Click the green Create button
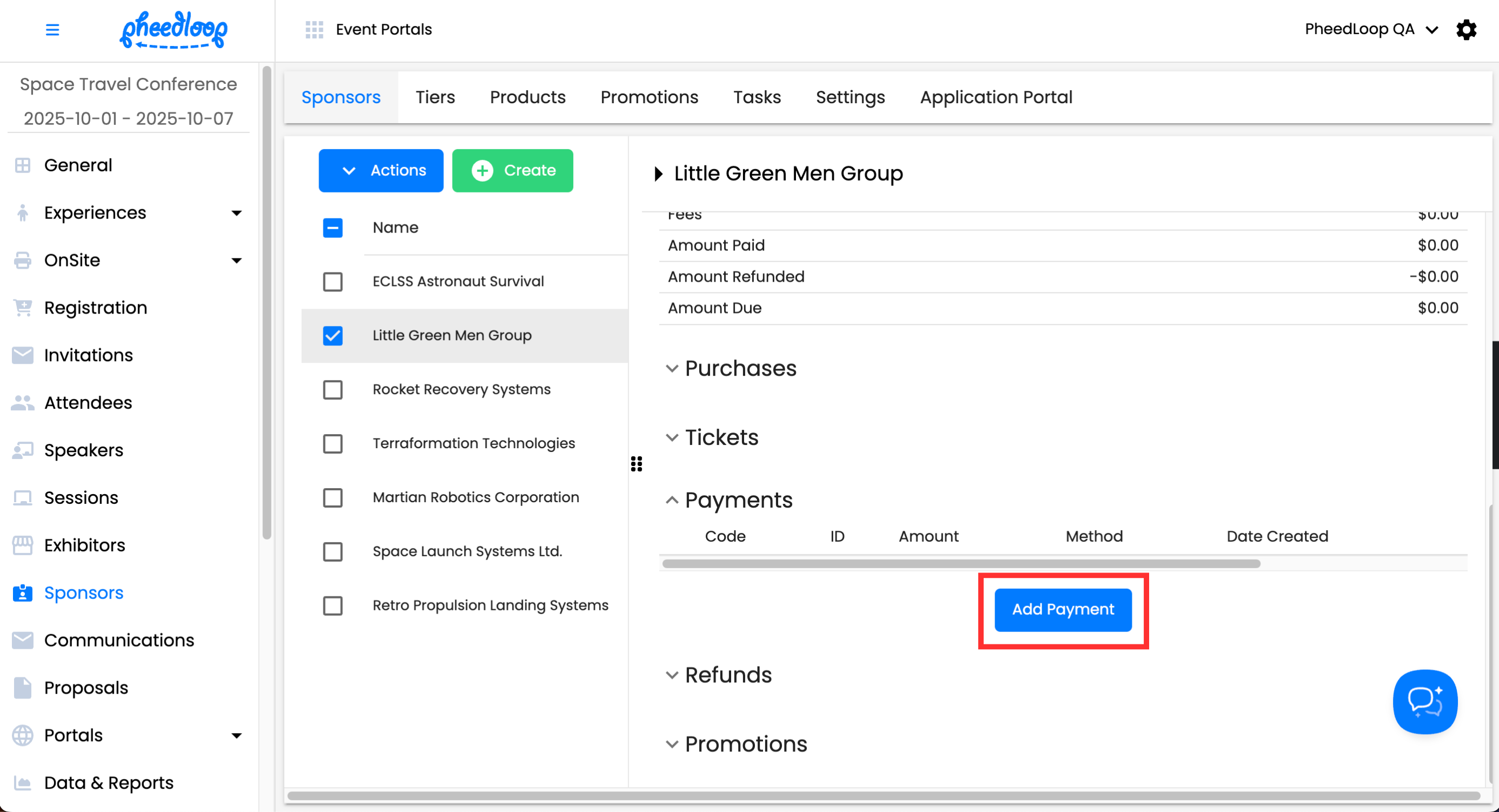Screen dimensions: 1499x812 click(x=512, y=170)
